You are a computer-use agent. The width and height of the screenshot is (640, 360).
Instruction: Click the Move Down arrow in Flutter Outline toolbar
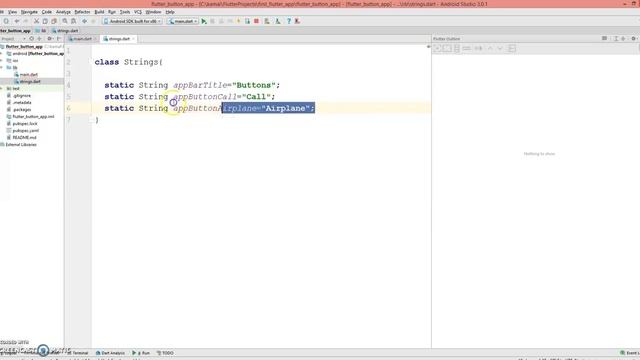pyautogui.click(x=500, y=49)
